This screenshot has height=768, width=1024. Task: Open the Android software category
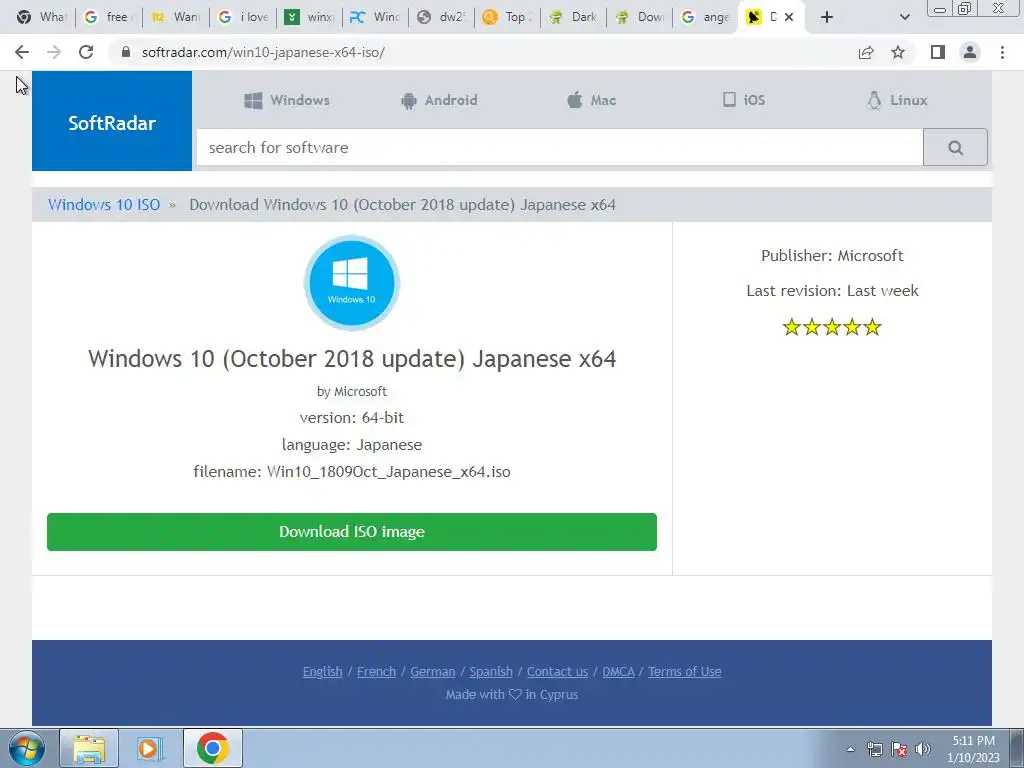click(439, 100)
